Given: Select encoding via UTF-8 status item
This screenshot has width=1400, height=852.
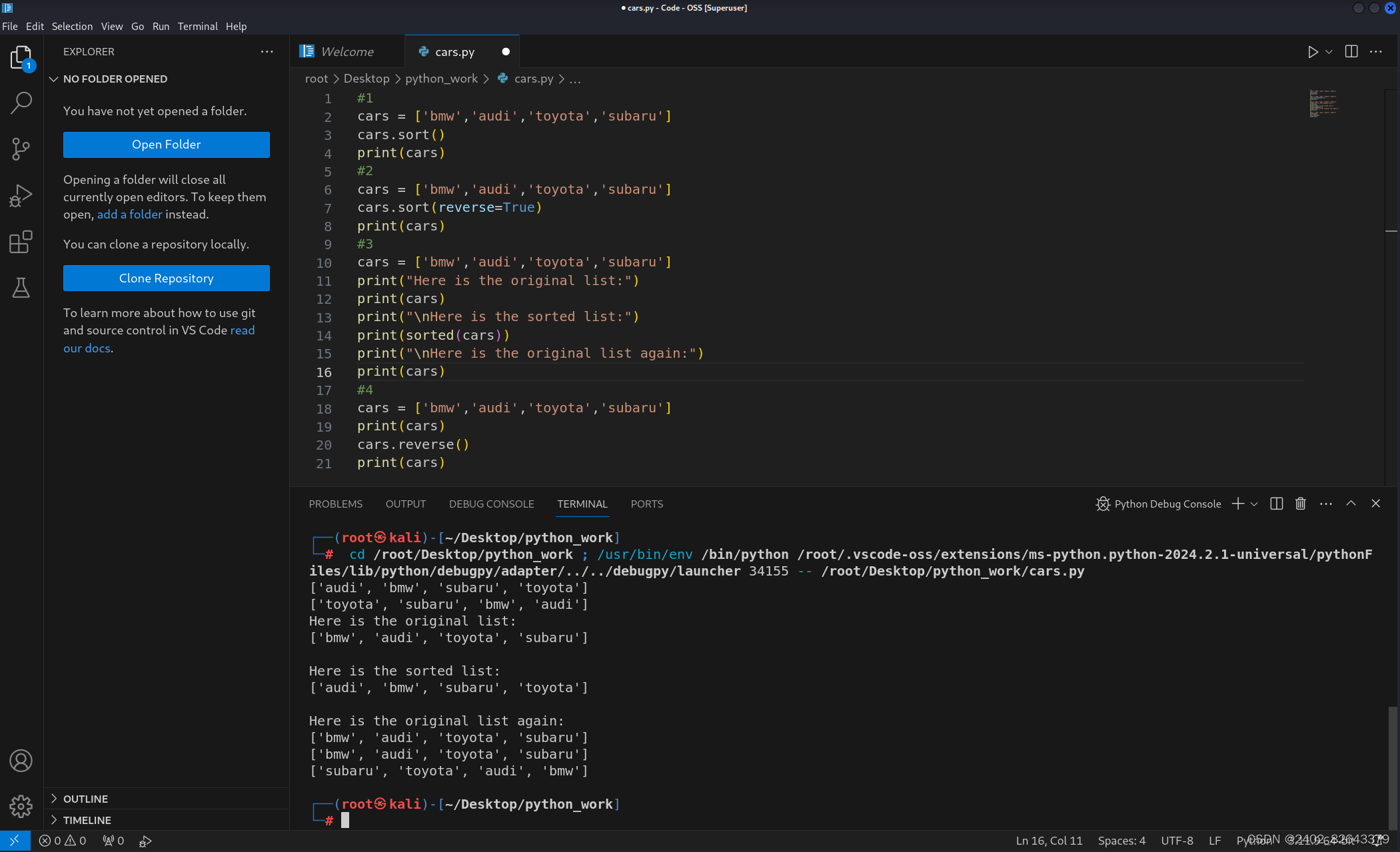Looking at the screenshot, I should coord(1177,841).
